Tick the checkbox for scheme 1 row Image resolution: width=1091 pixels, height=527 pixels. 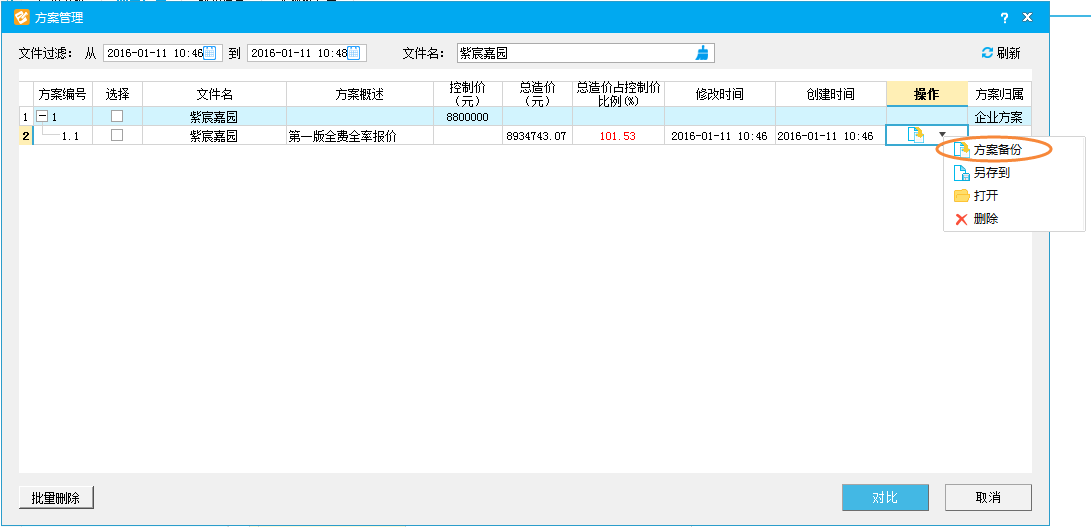pos(117,116)
